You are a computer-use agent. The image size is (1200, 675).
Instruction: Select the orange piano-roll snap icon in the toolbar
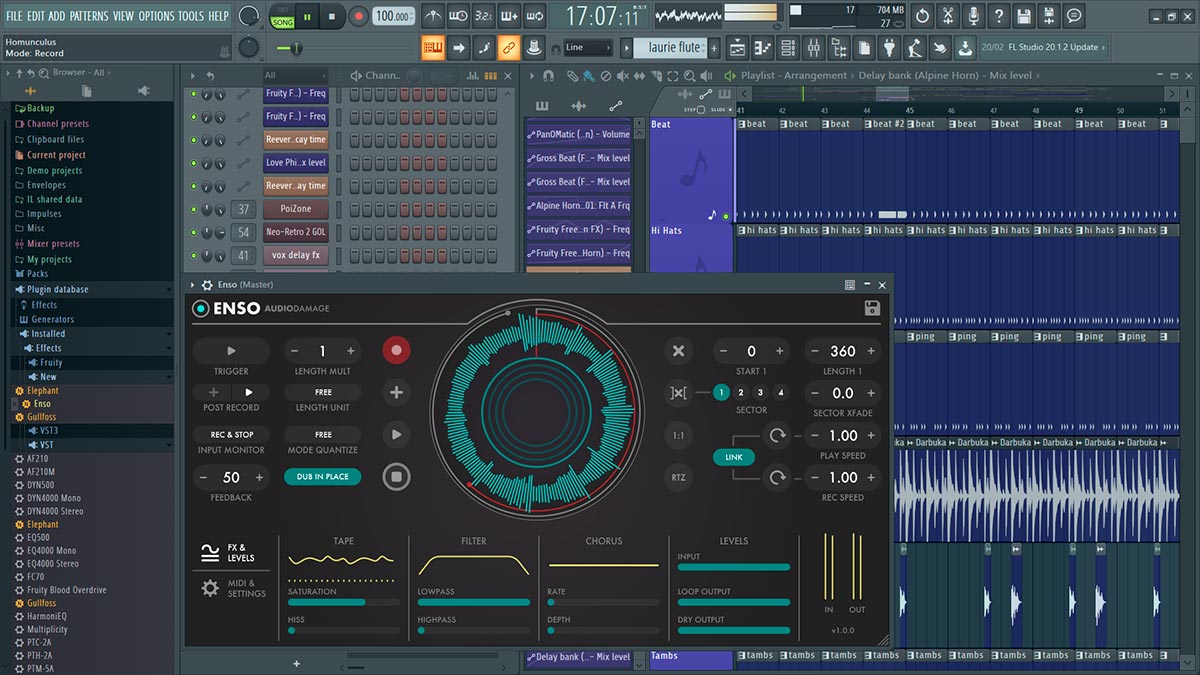433,47
